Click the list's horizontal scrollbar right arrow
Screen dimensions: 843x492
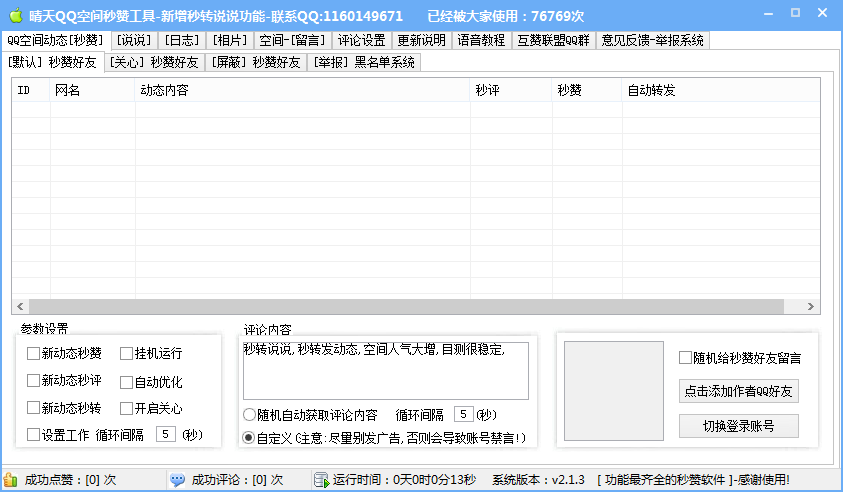click(x=813, y=307)
